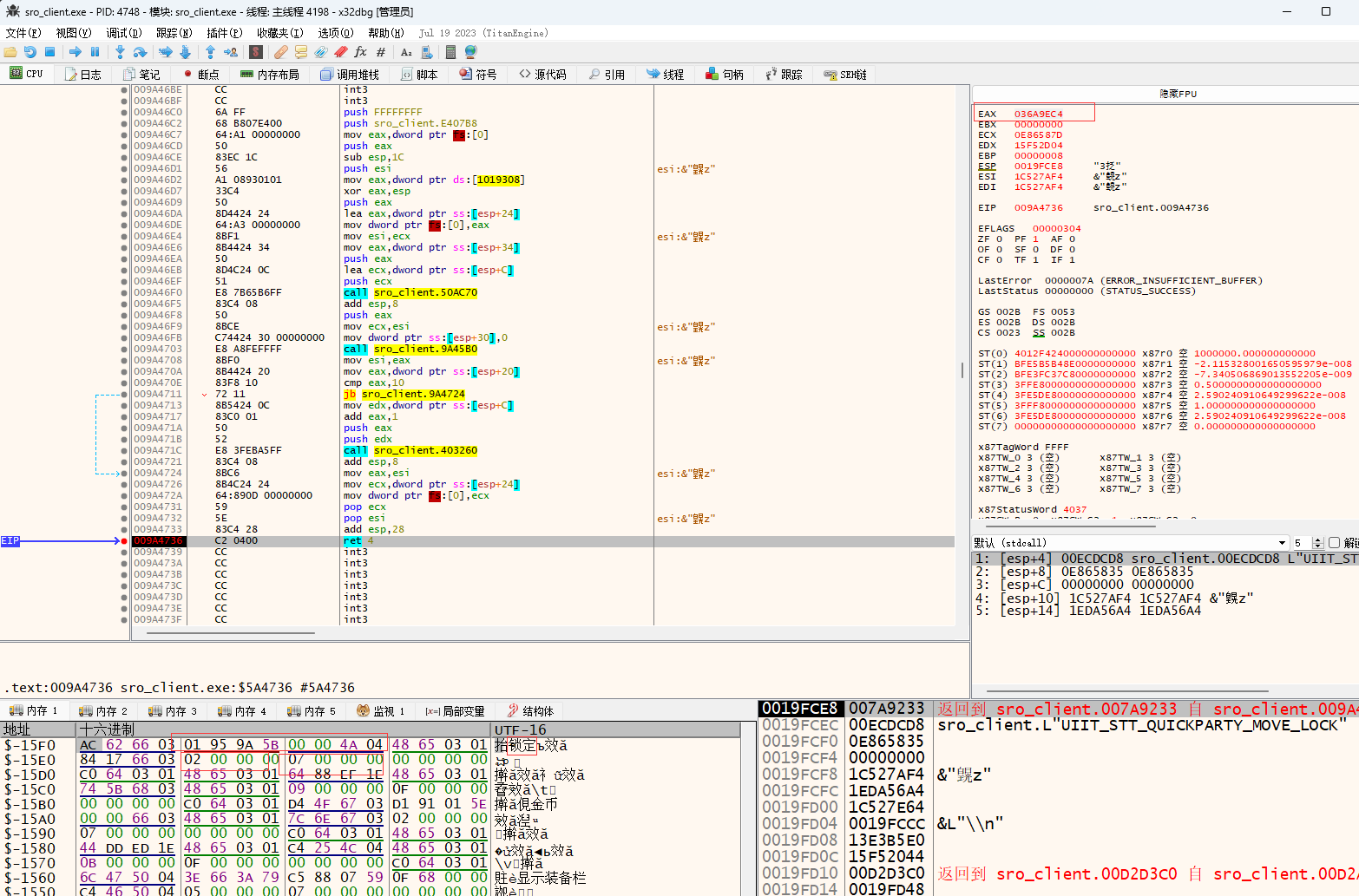
Task: Run the program with the arrow icon
Action: (75, 52)
